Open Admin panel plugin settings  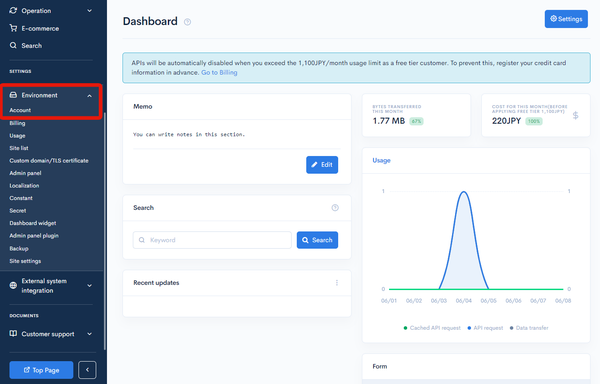click(x=34, y=236)
